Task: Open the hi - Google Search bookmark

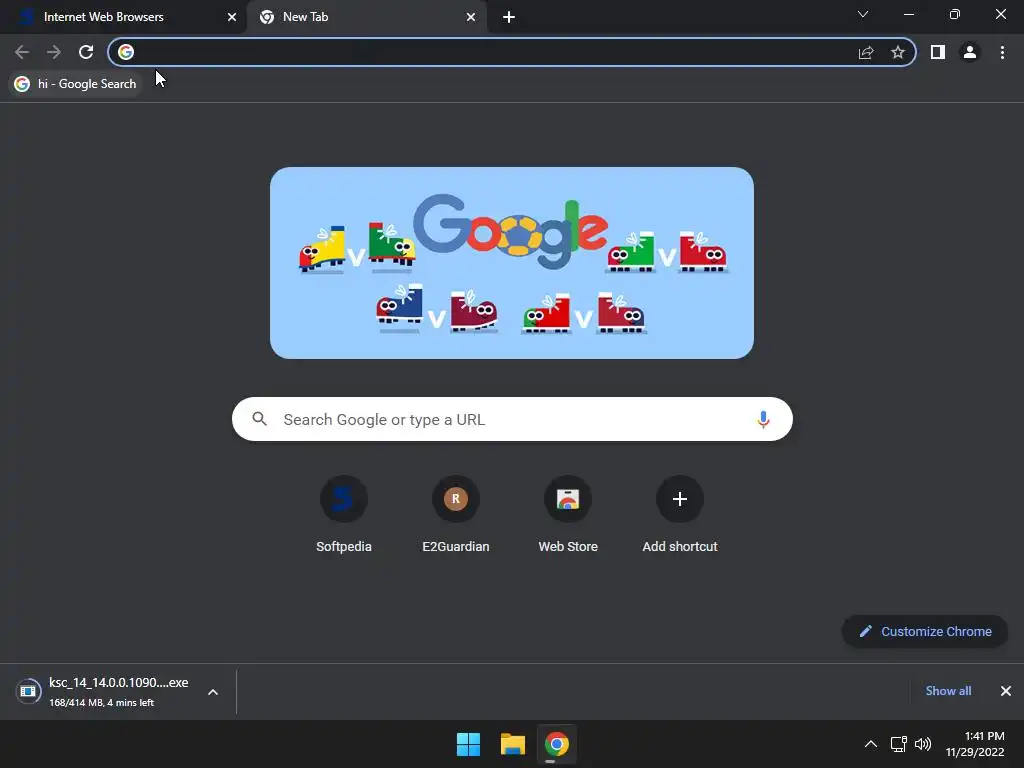Action: [x=76, y=84]
